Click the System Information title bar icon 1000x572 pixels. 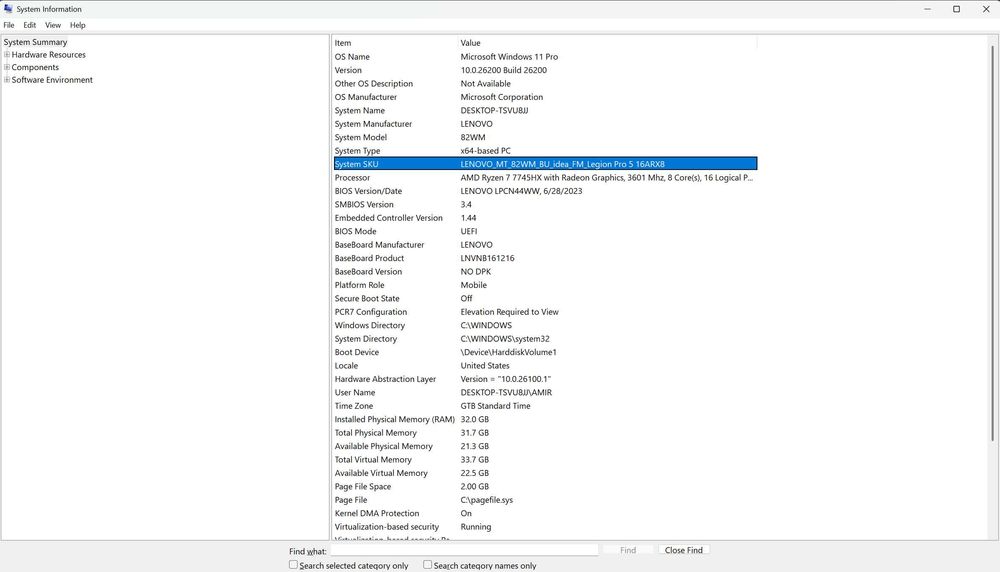click(x=8, y=9)
